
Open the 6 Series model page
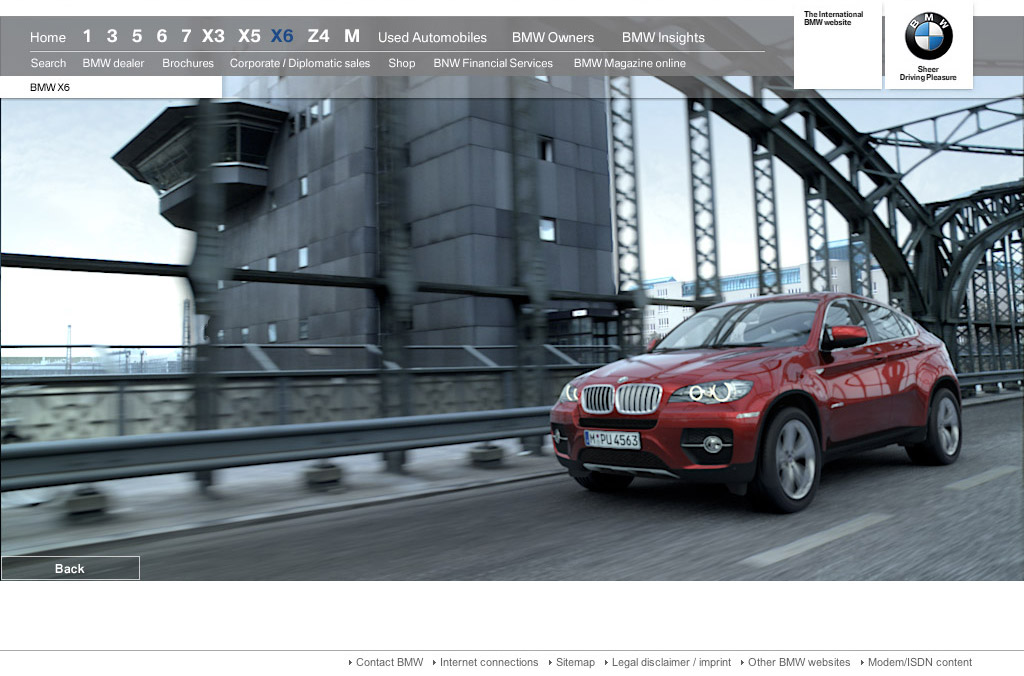pos(161,36)
